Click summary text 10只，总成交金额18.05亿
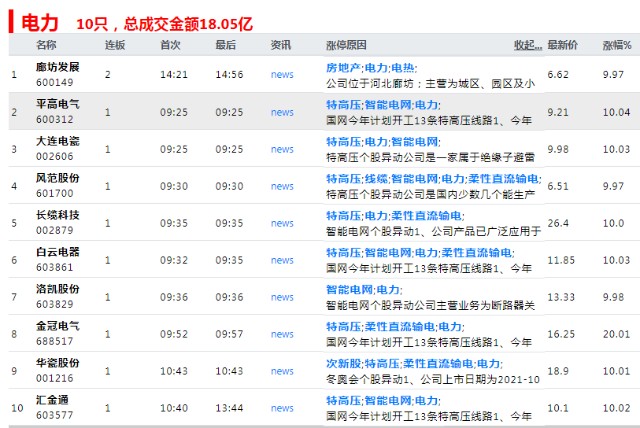The image size is (640, 428). 164,24
